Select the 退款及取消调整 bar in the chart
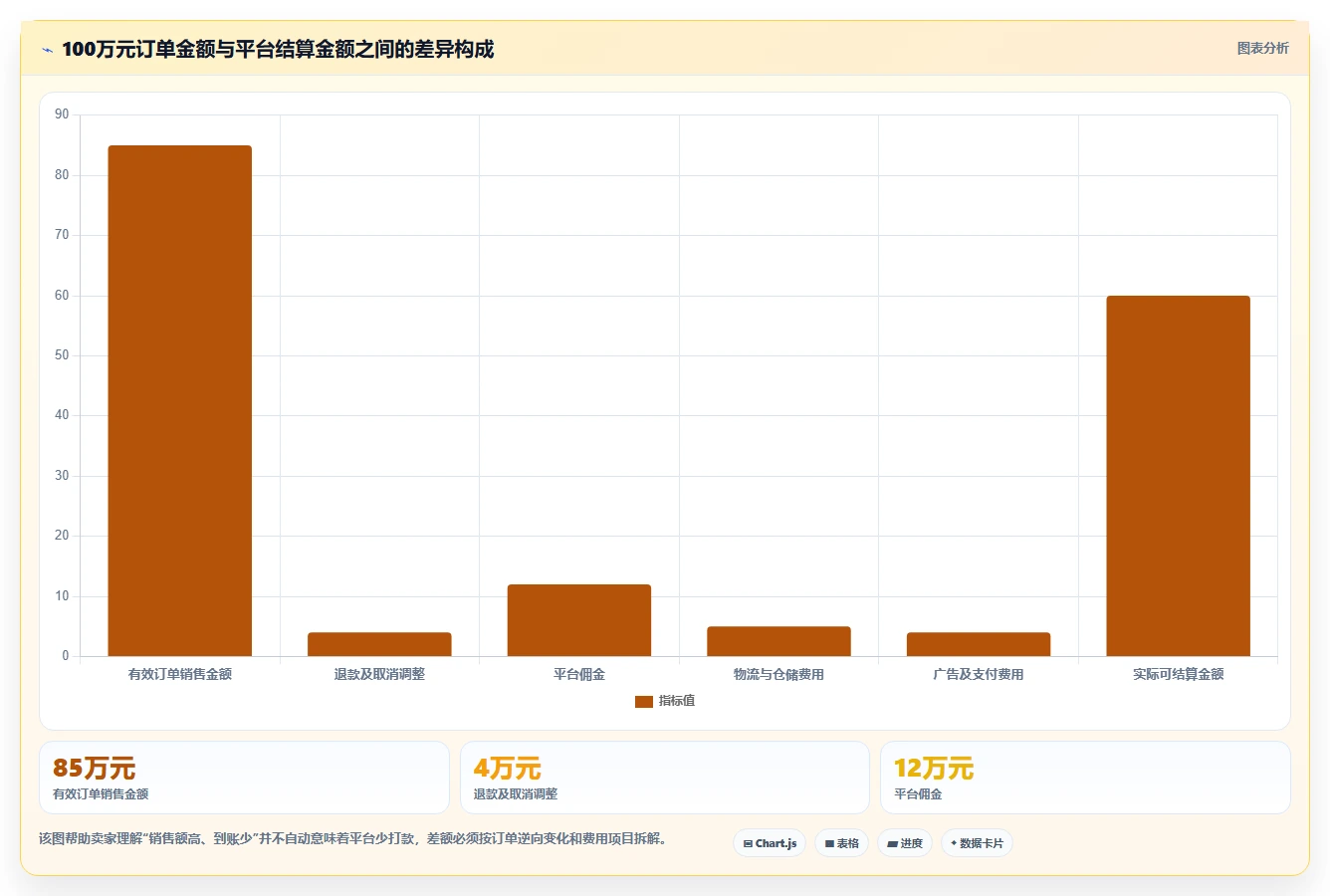The width and height of the screenshot is (1330, 896). click(x=379, y=644)
